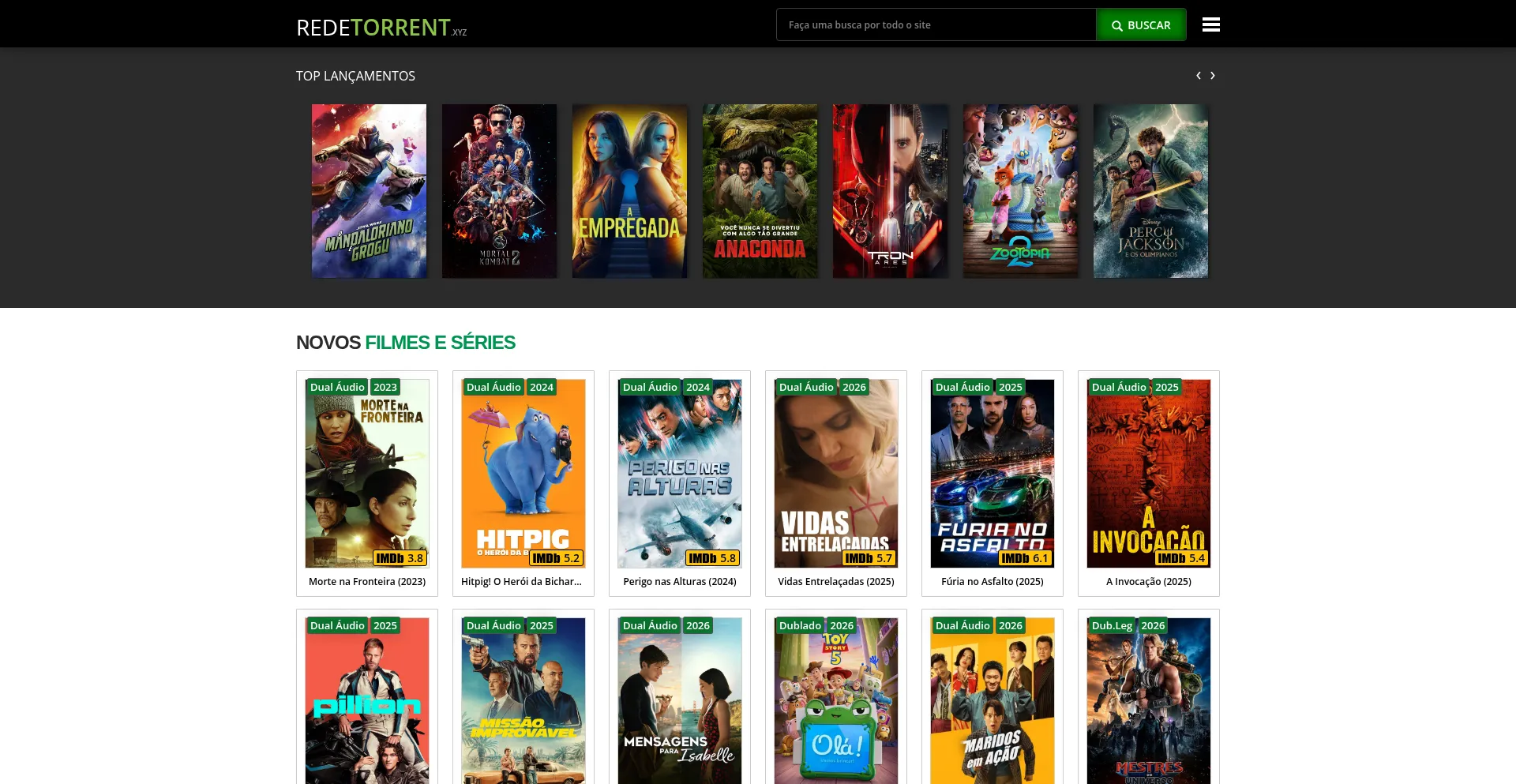
Task: Click IMDb 3.8 badge on Morte na Fronteira
Action: pyautogui.click(x=400, y=558)
